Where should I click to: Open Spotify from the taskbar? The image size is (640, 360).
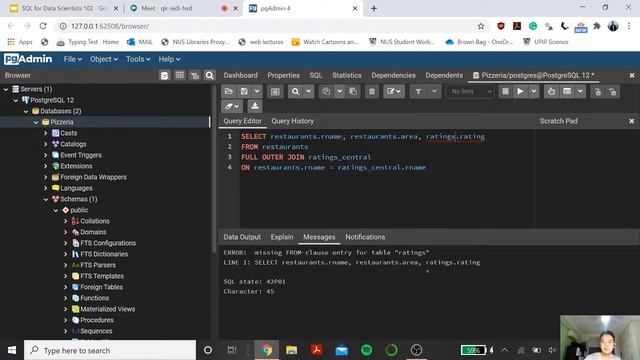[x=367, y=350]
